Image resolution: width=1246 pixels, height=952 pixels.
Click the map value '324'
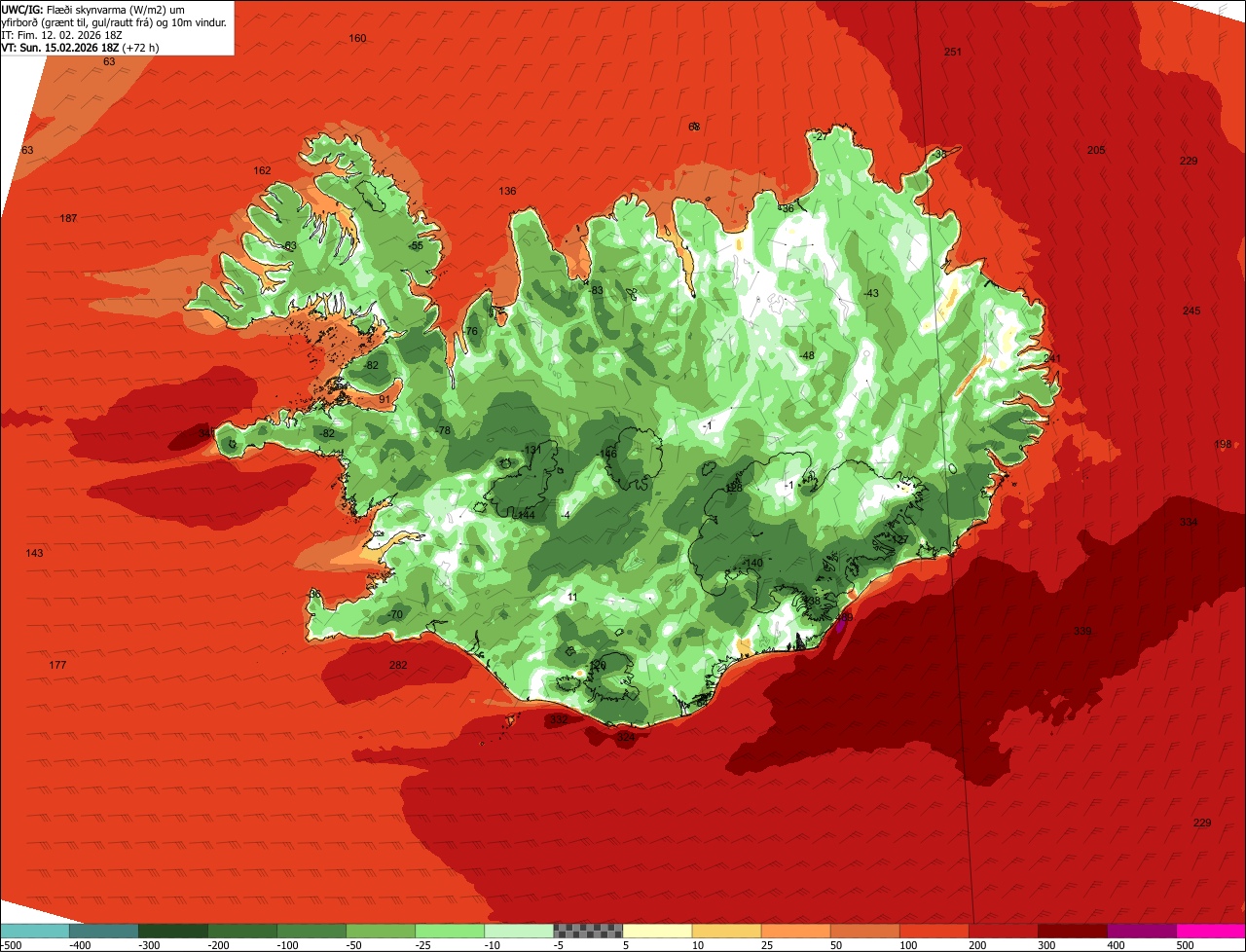point(626,738)
